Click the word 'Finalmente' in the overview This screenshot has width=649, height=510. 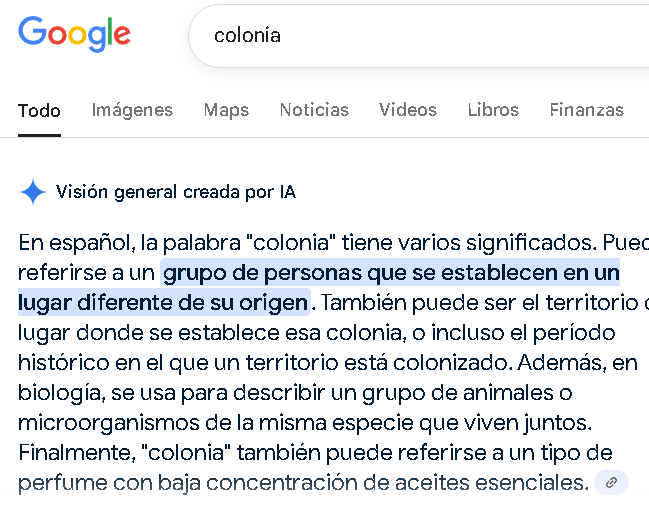[x=75, y=452]
